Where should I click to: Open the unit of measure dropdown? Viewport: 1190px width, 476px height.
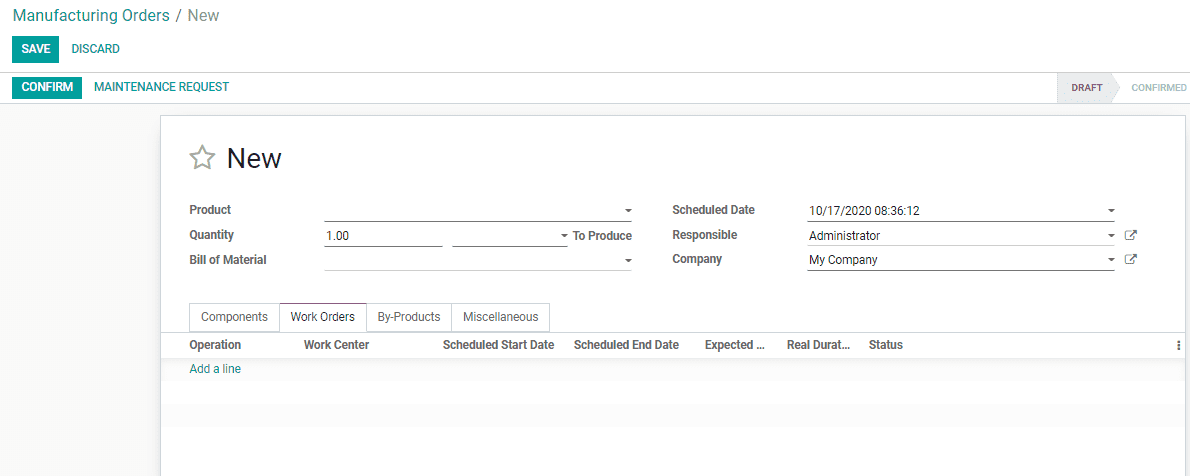[x=564, y=236]
